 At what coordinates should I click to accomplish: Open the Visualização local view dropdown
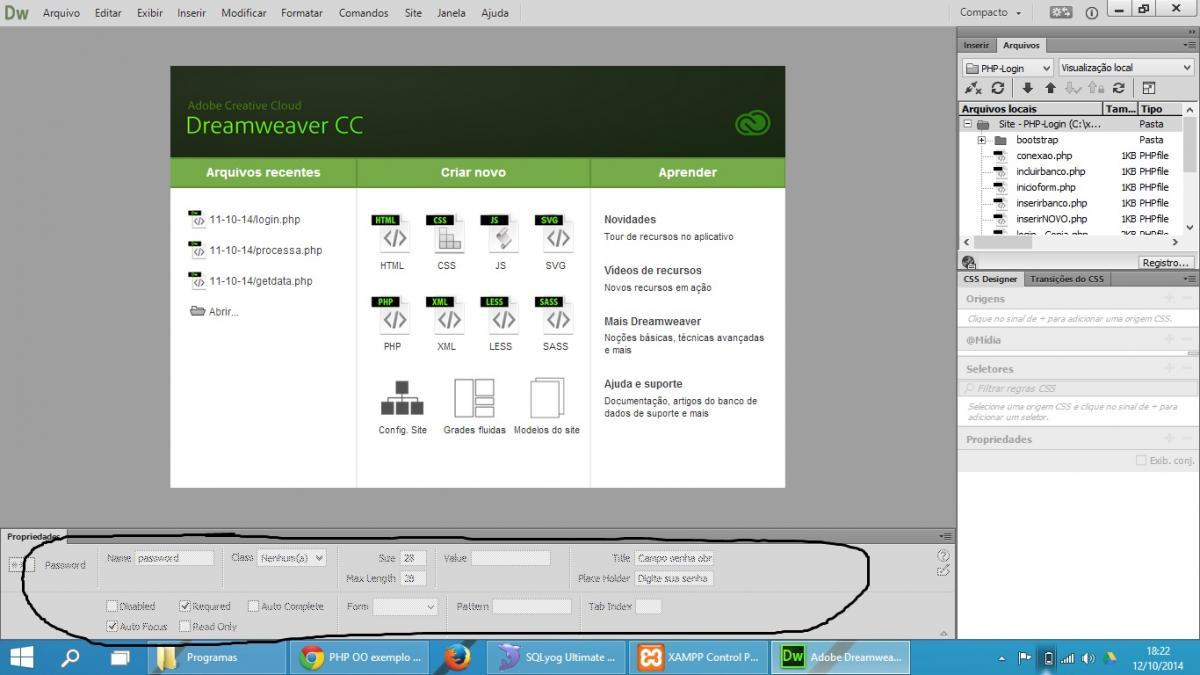point(1126,68)
